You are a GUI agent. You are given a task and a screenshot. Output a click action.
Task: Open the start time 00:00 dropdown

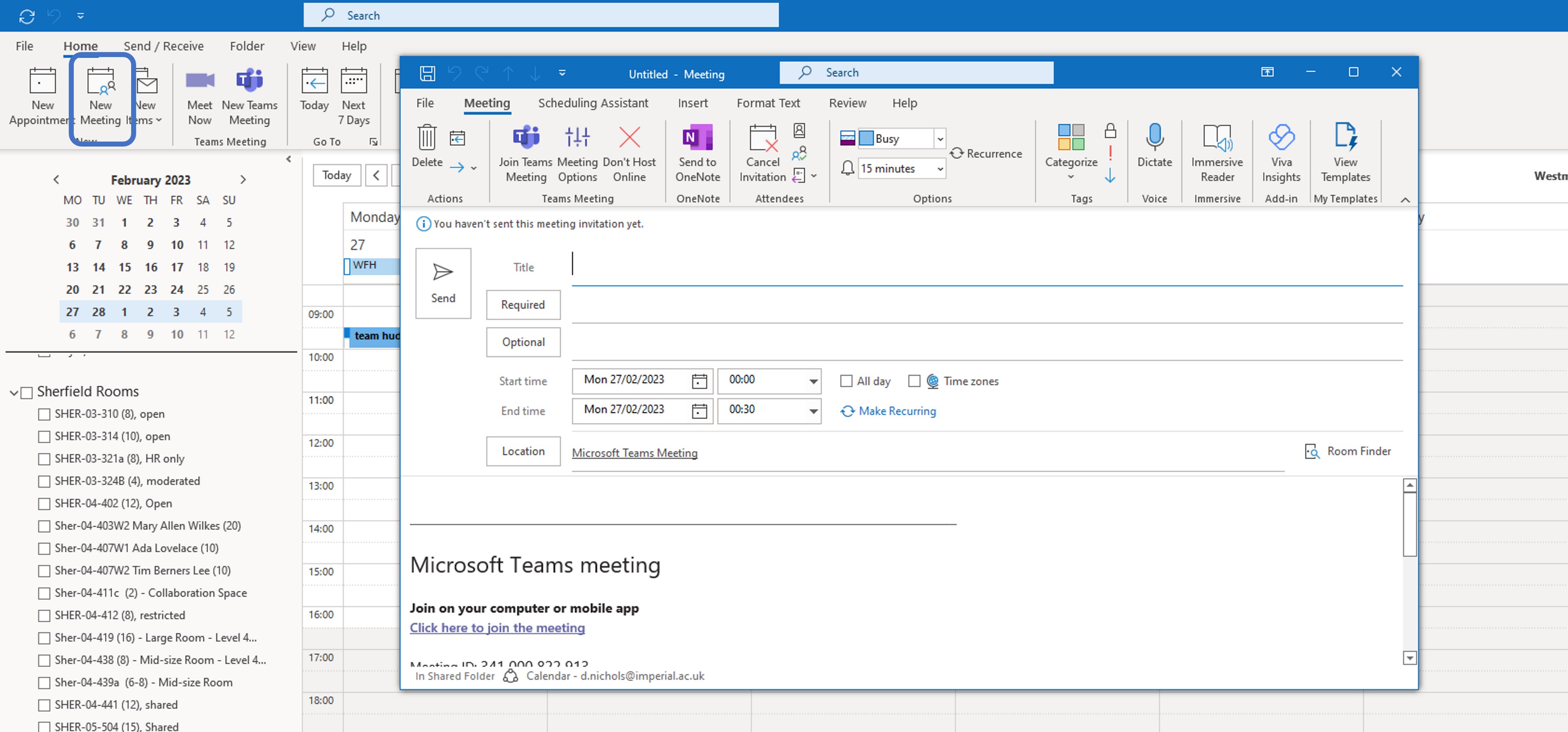click(813, 381)
